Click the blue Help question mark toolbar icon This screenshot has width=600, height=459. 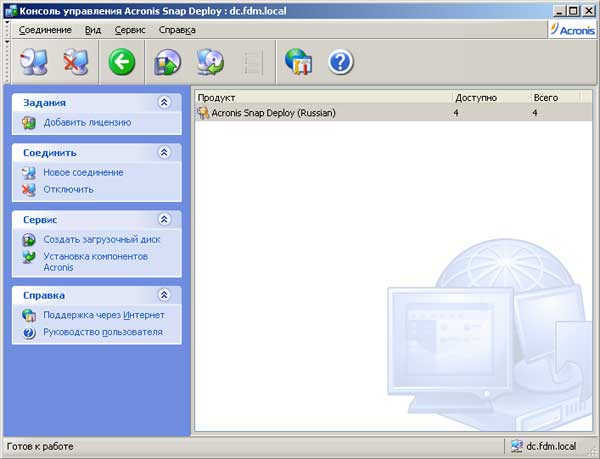[x=341, y=62]
